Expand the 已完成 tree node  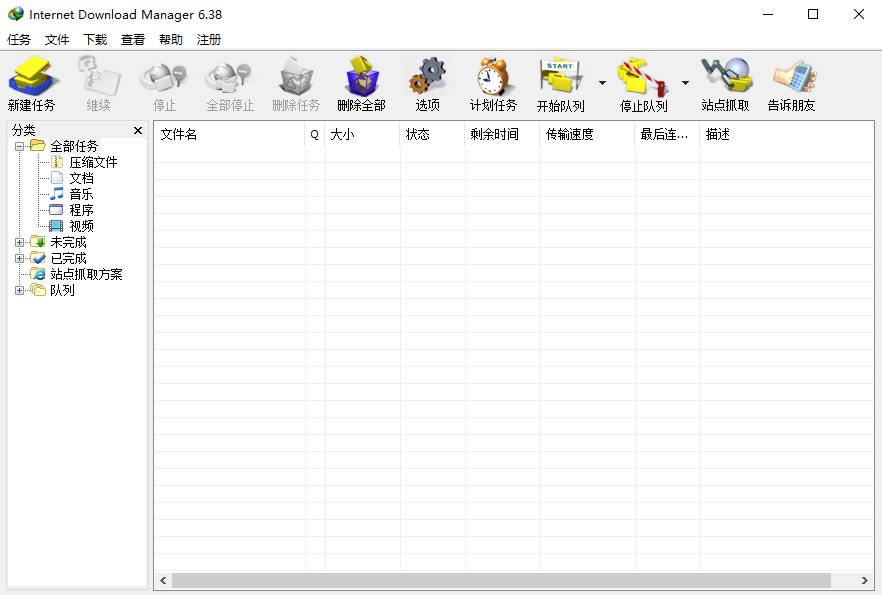coord(20,258)
